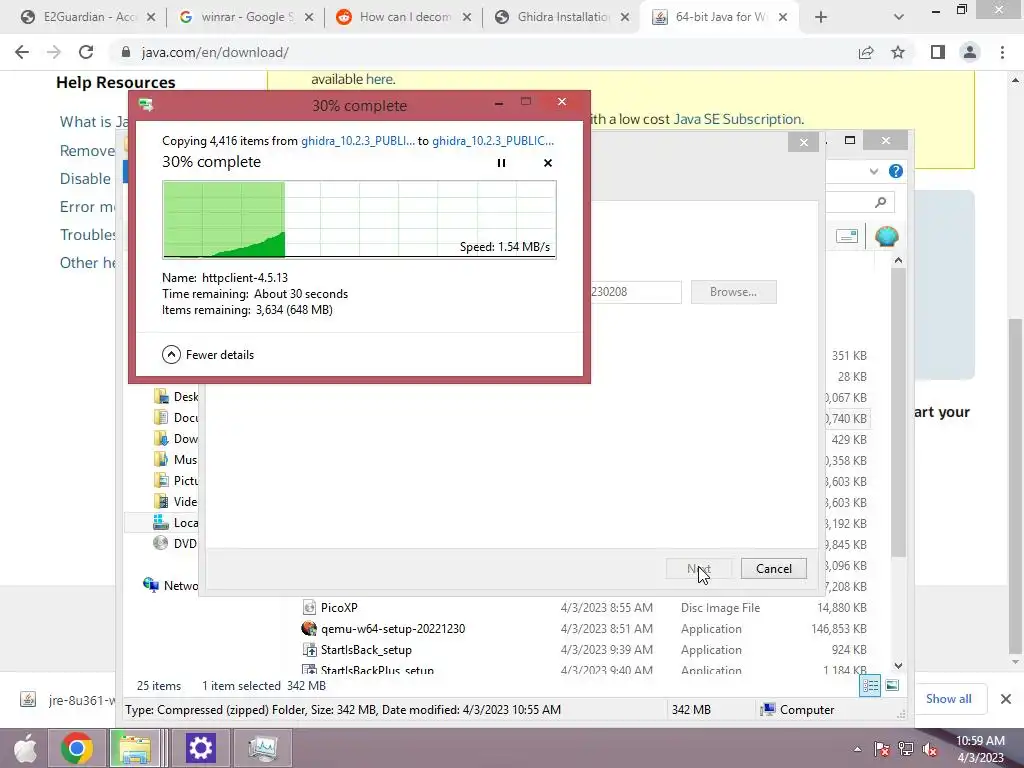Viewport: 1024px width, 768px height.
Task: Go back in Chrome
Action: pos(22,52)
